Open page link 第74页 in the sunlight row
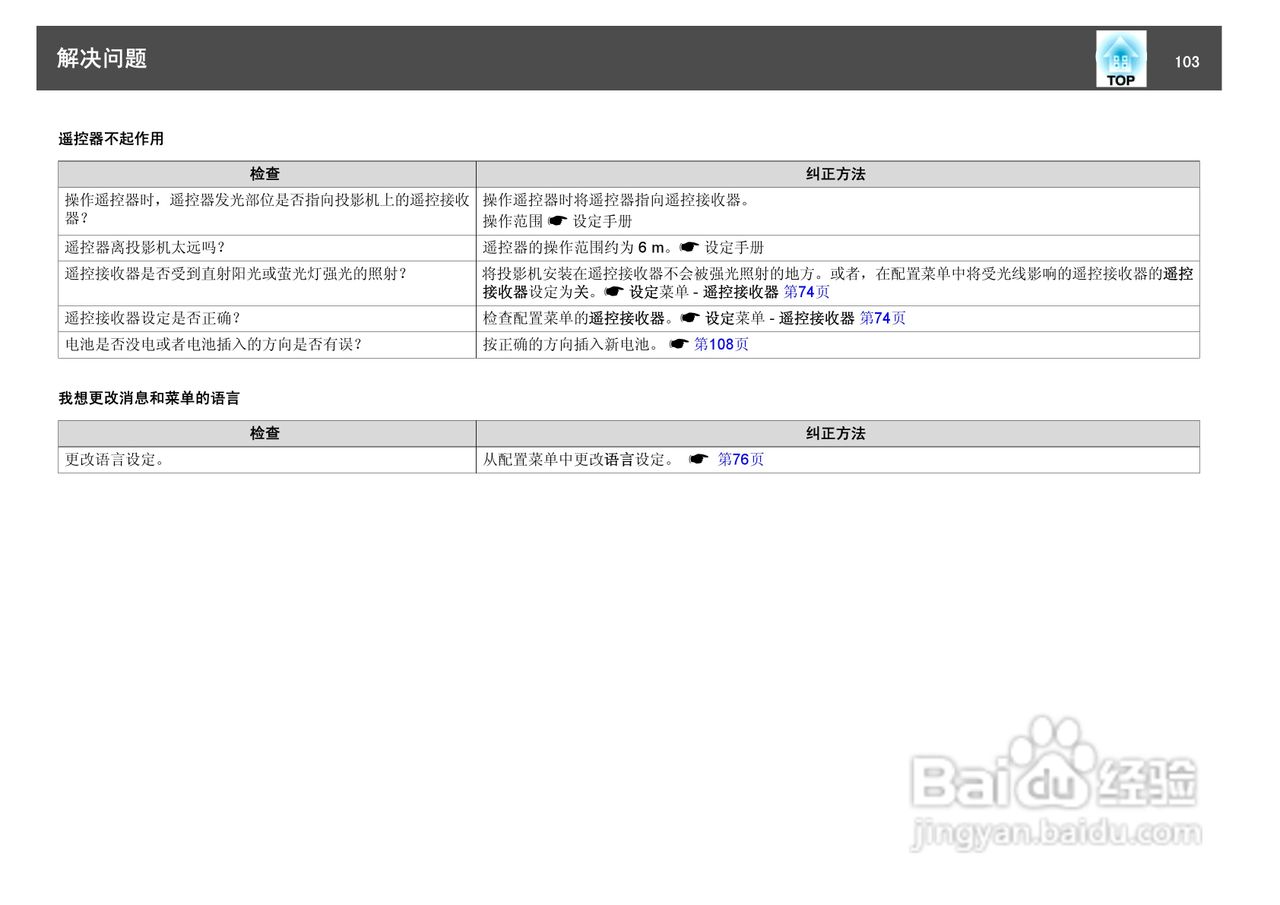The image size is (1280, 905). [x=806, y=293]
